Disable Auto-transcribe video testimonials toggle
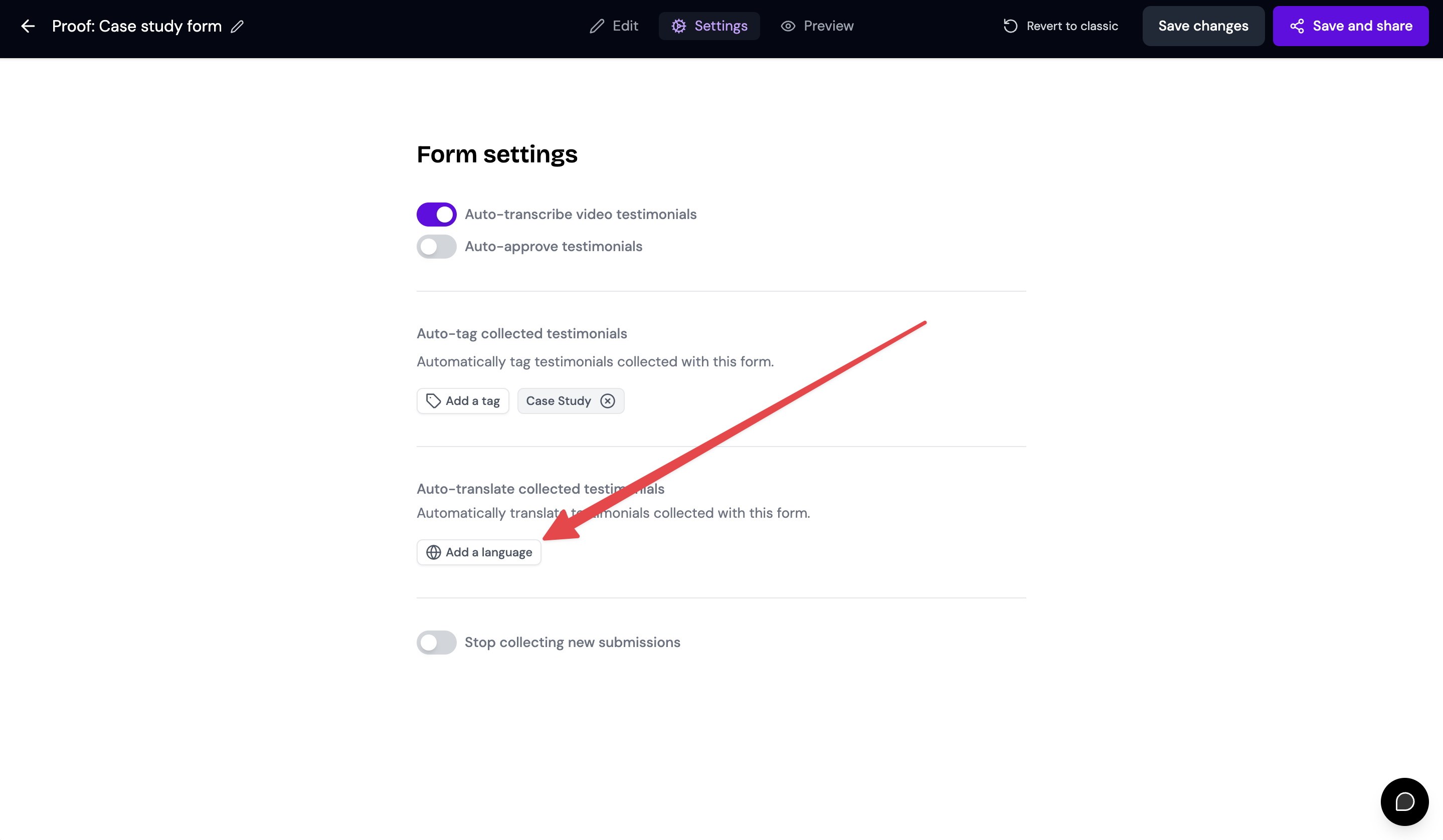 (x=436, y=214)
